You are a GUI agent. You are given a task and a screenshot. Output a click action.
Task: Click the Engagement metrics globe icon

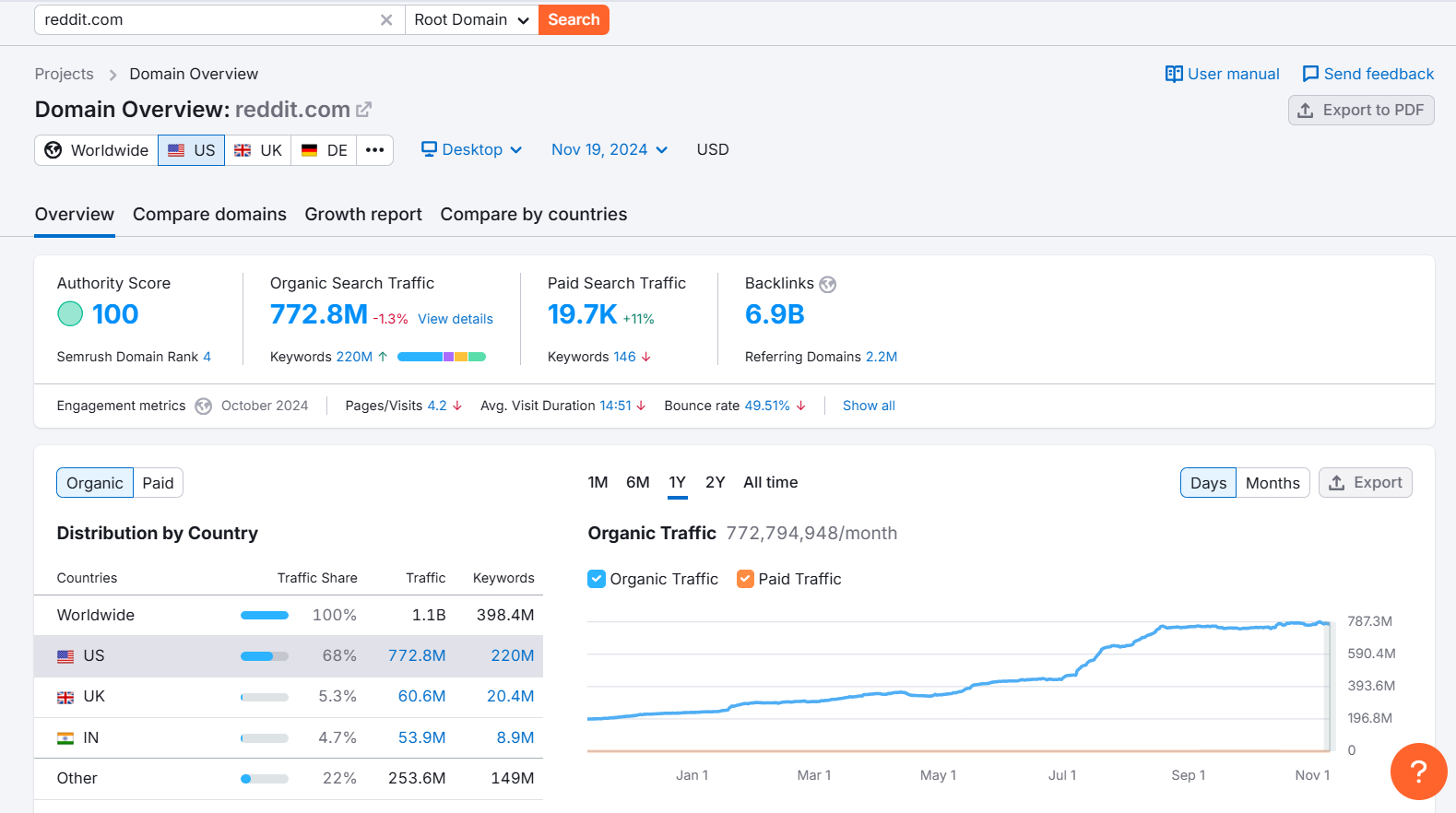coord(204,406)
